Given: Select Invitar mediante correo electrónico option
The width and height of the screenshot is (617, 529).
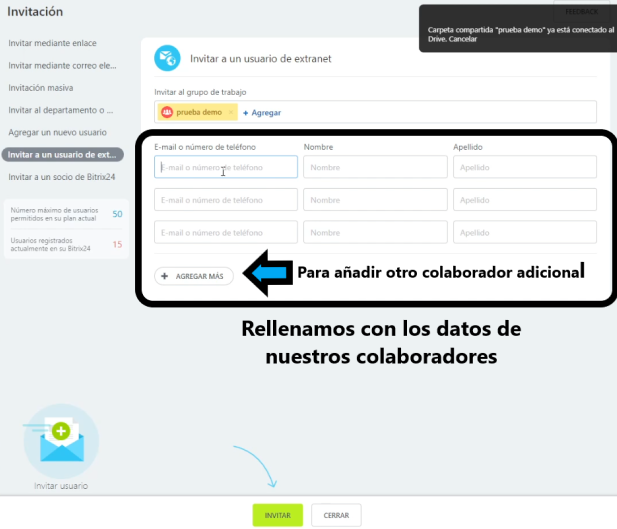Looking at the screenshot, I should point(60,66).
